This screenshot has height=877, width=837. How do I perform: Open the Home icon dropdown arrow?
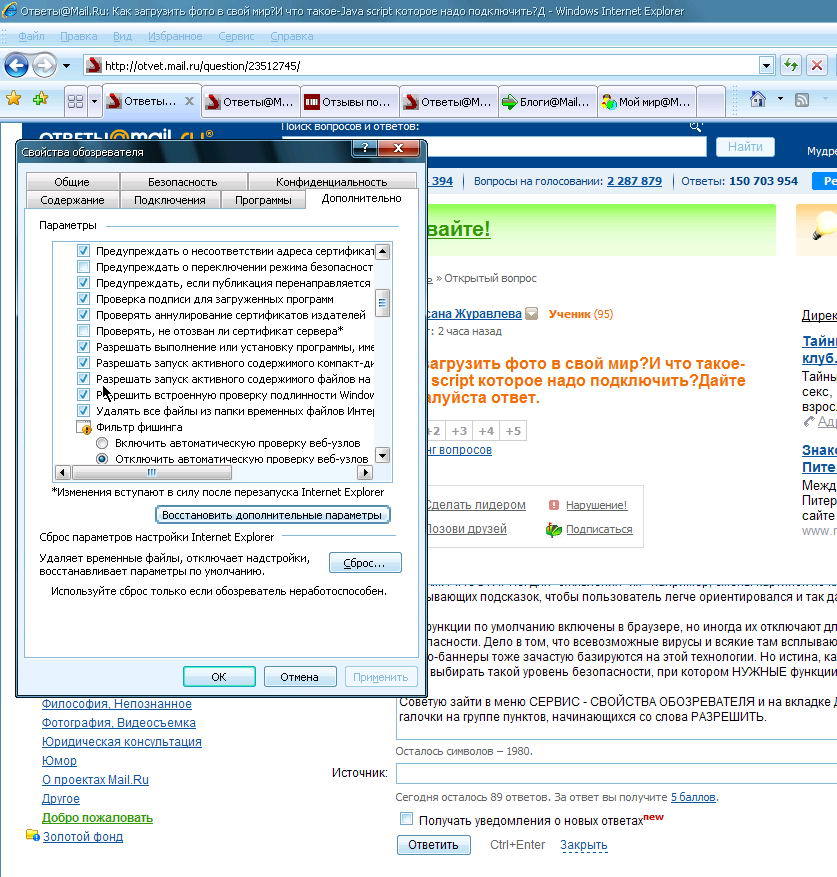pos(780,99)
